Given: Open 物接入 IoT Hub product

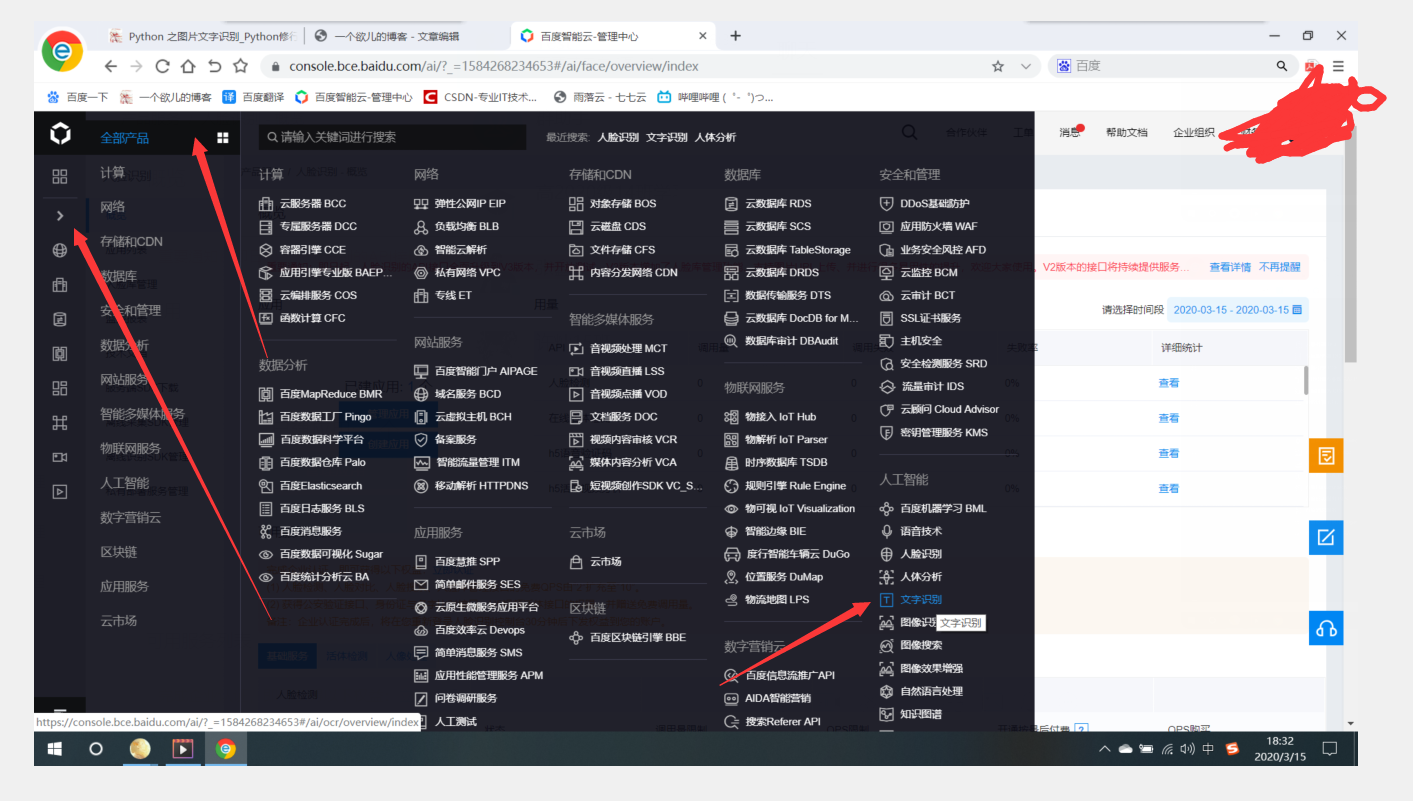Looking at the screenshot, I should [x=780, y=417].
